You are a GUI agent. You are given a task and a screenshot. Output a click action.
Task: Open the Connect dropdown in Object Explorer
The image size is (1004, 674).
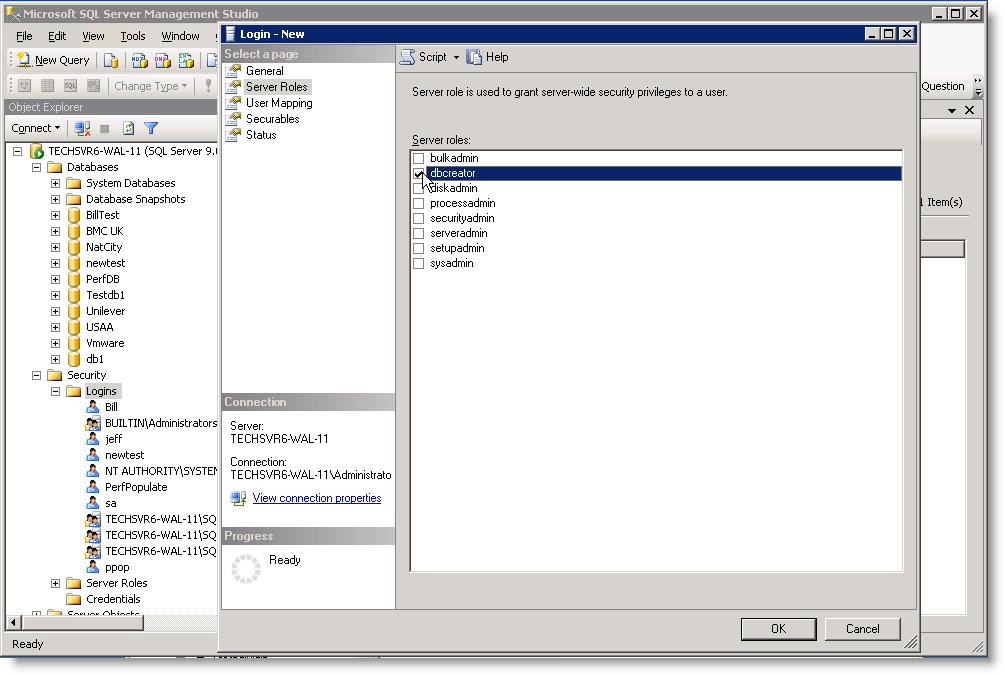click(36, 128)
